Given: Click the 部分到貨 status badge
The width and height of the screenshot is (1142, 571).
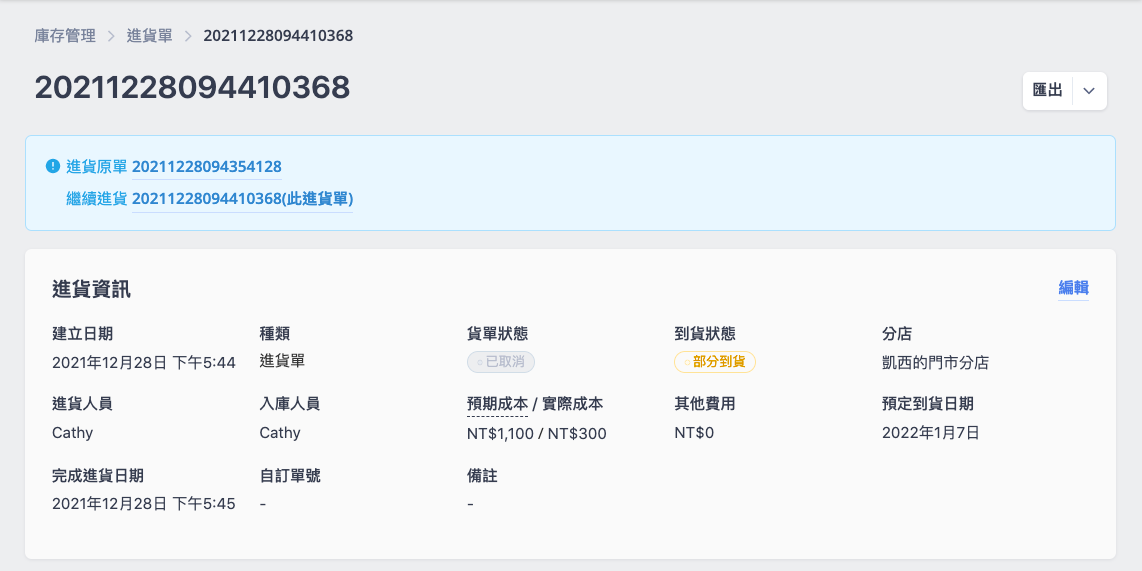Looking at the screenshot, I should click(715, 362).
